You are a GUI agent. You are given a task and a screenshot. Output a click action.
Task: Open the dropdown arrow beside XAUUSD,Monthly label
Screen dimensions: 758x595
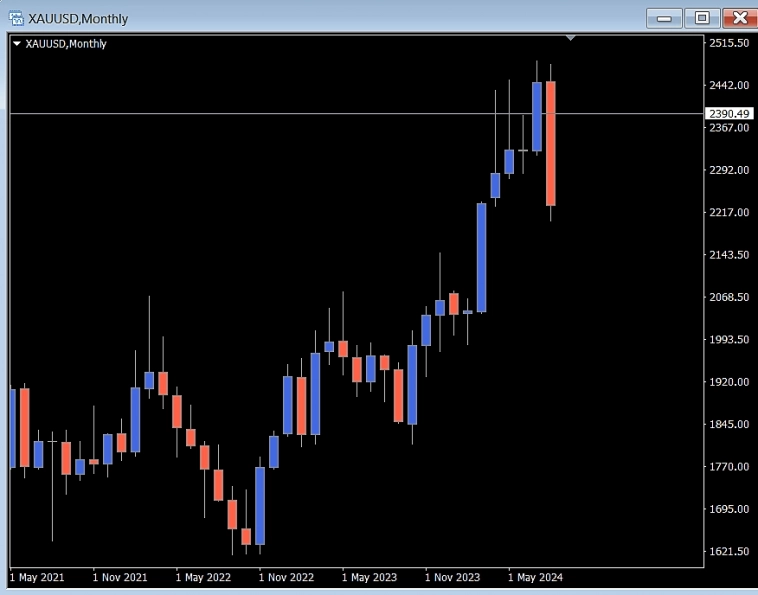coord(16,44)
